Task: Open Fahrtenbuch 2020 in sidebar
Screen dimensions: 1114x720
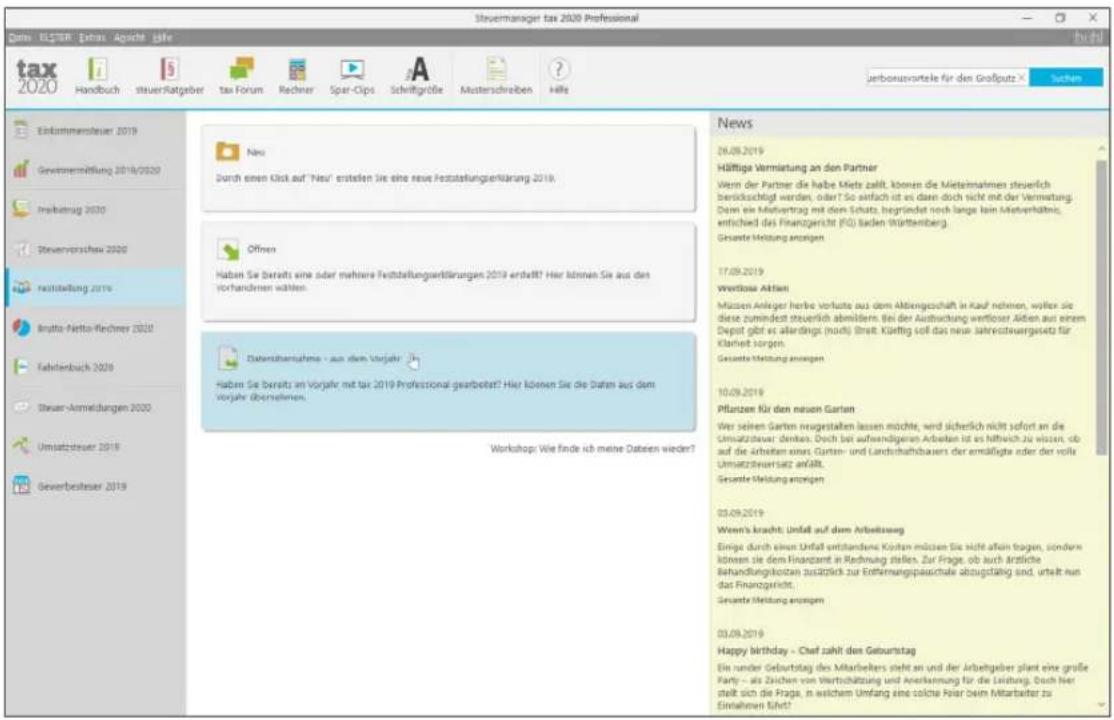Action: [x=95, y=367]
